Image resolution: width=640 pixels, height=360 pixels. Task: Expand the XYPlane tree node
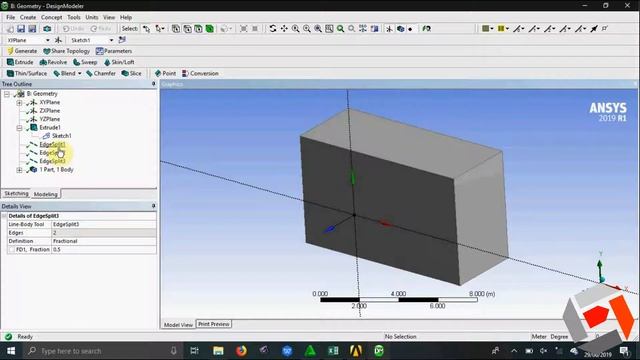tap(19, 102)
